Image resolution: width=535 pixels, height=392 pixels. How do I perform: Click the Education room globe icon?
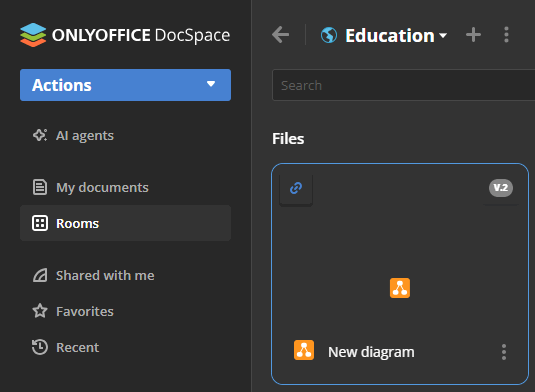pyautogui.click(x=329, y=35)
